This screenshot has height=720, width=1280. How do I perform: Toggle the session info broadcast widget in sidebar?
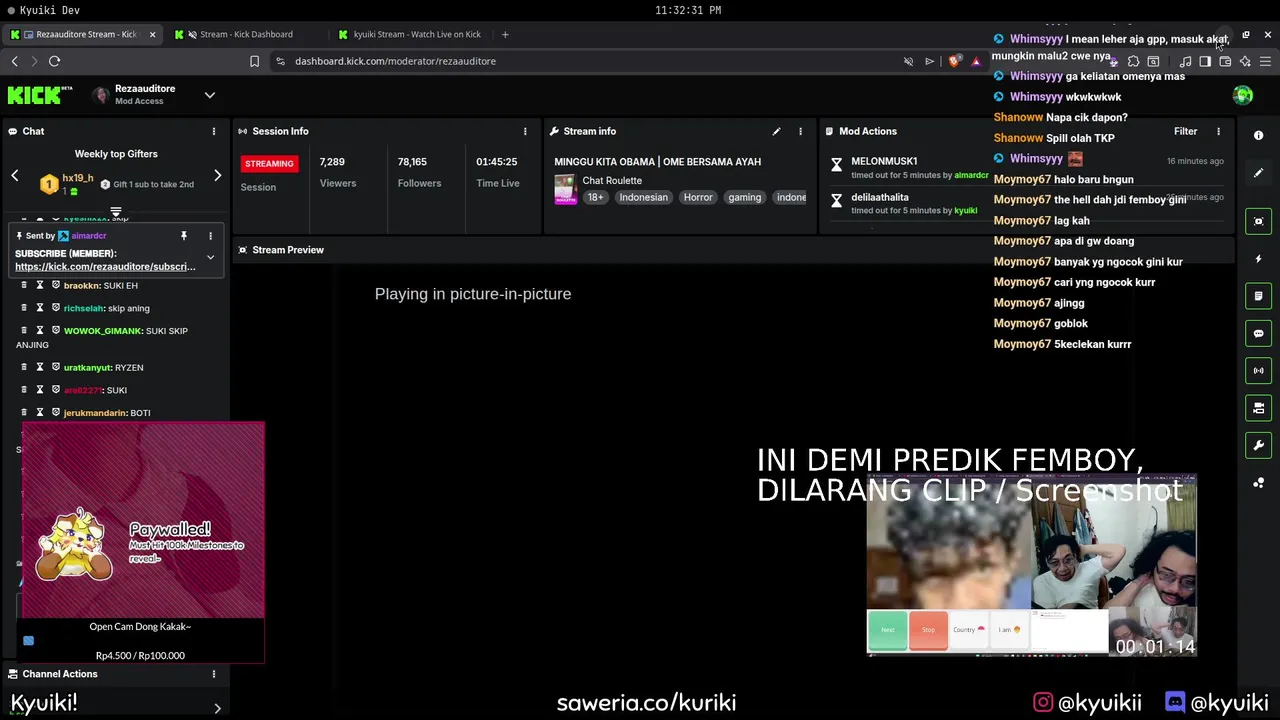[x=1259, y=370]
